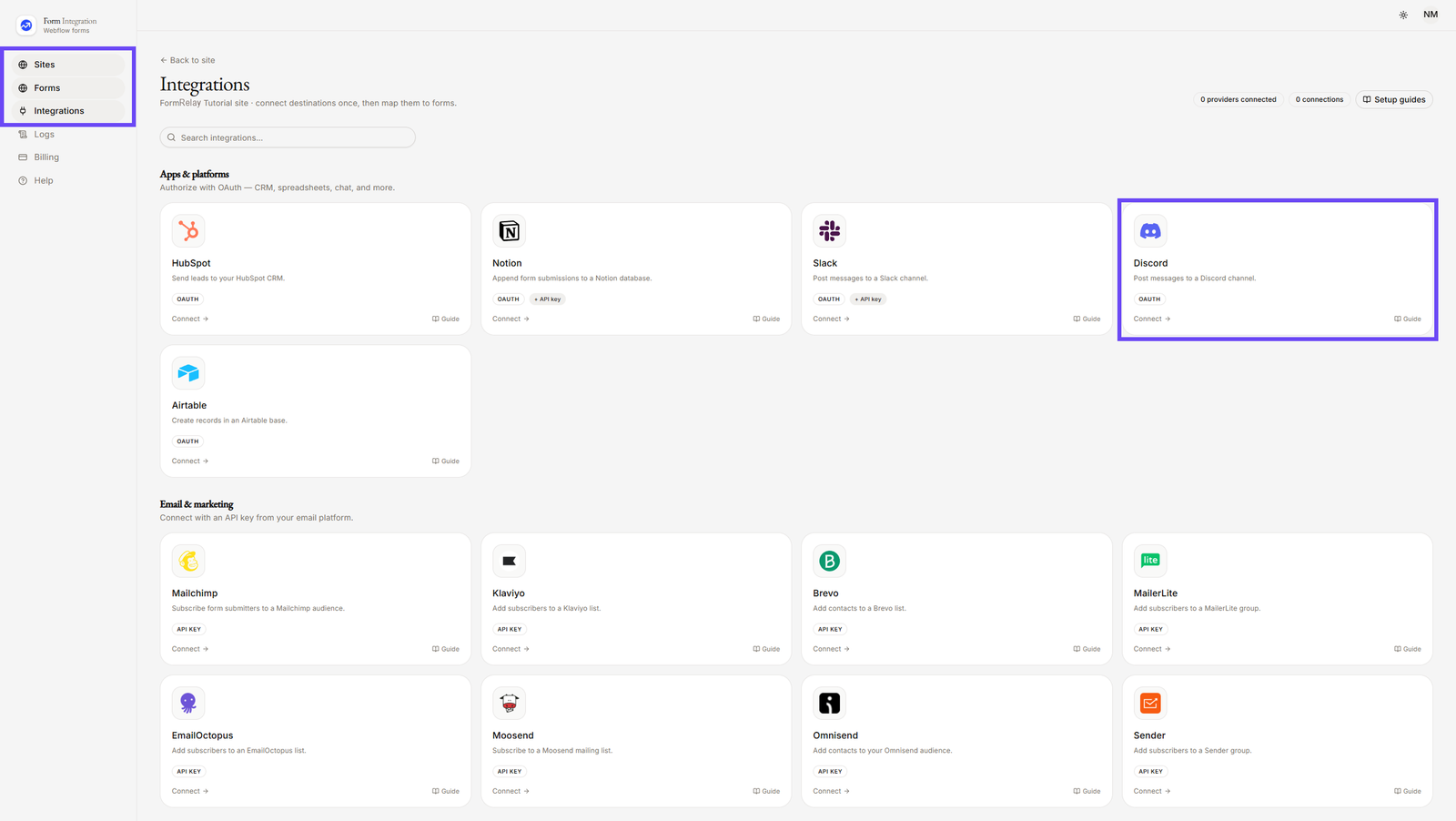Click the Mailchimp API KEY badge
This screenshot has width=1456, height=821.
[x=188, y=629]
